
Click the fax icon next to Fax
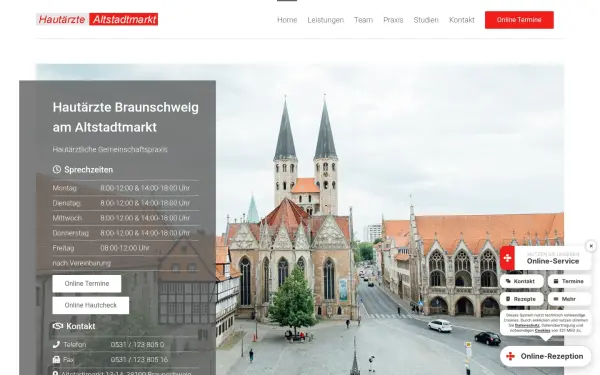pos(56,360)
